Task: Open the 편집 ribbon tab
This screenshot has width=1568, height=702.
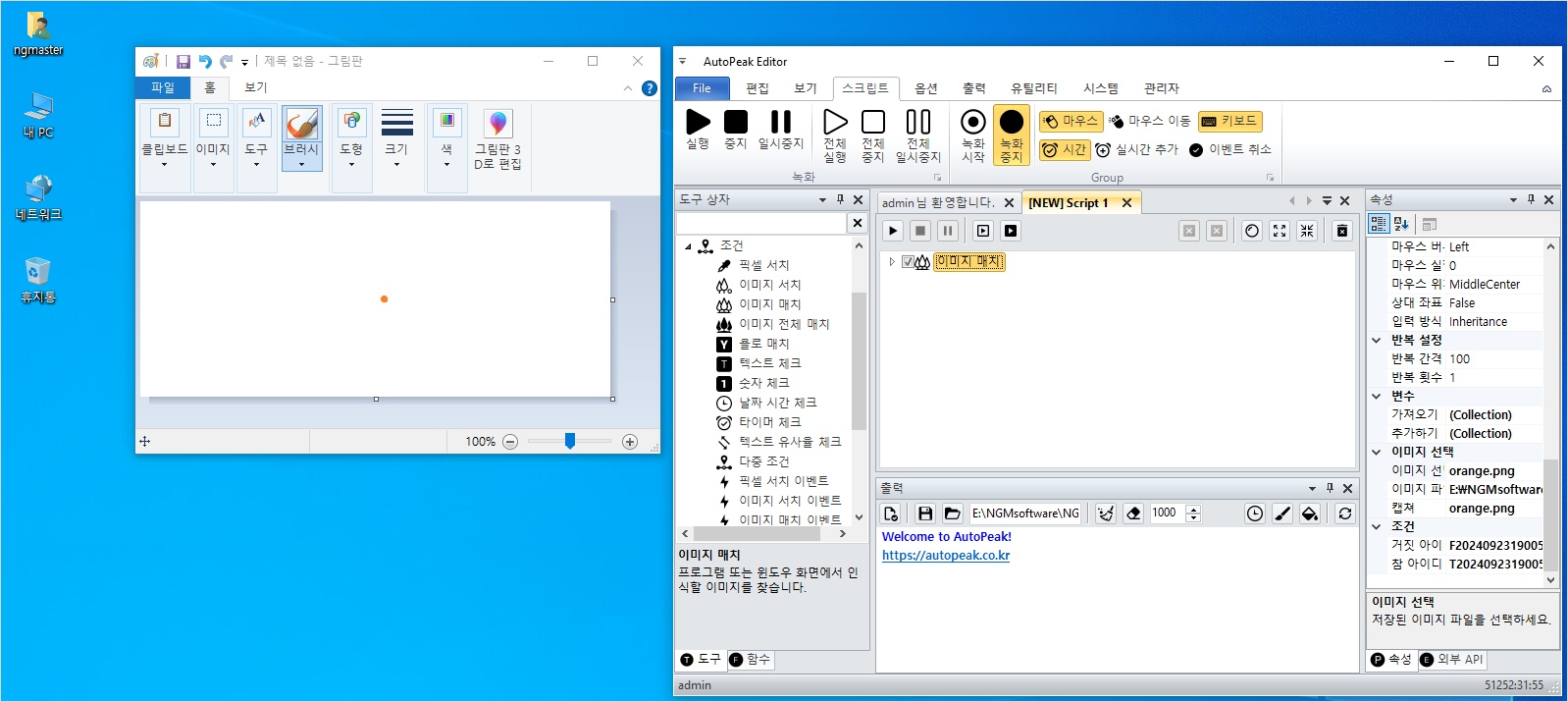Action: click(x=758, y=88)
